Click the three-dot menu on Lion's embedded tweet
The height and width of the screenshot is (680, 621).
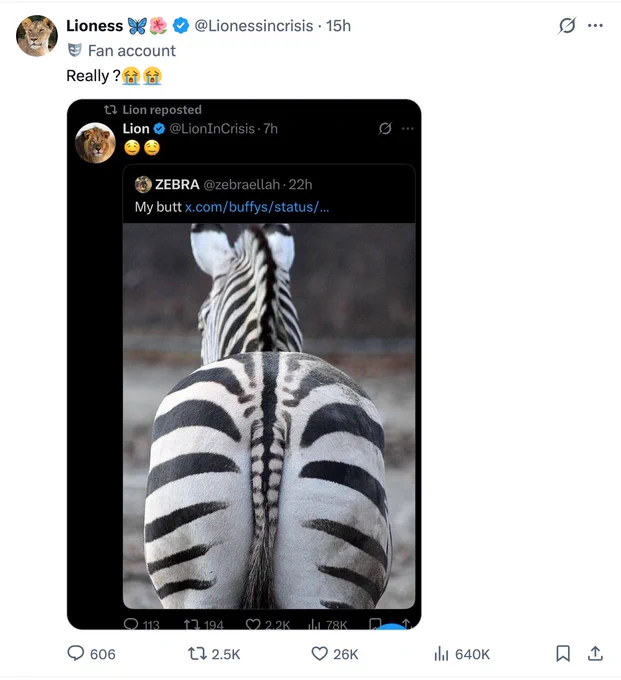pyautogui.click(x=408, y=128)
